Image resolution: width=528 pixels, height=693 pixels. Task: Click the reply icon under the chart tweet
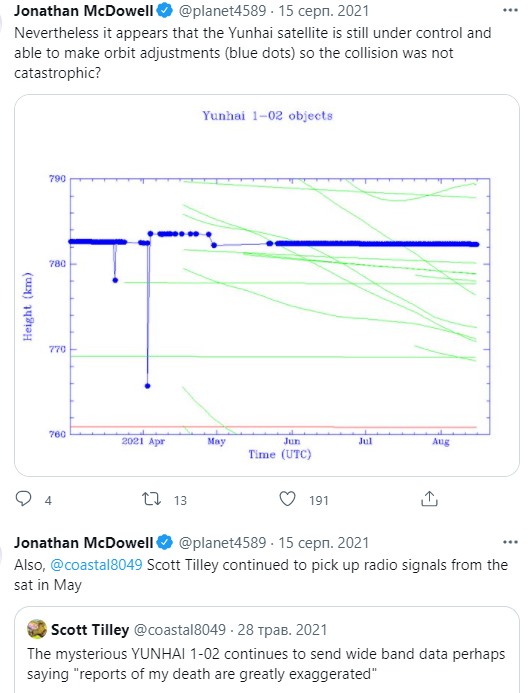(23, 499)
